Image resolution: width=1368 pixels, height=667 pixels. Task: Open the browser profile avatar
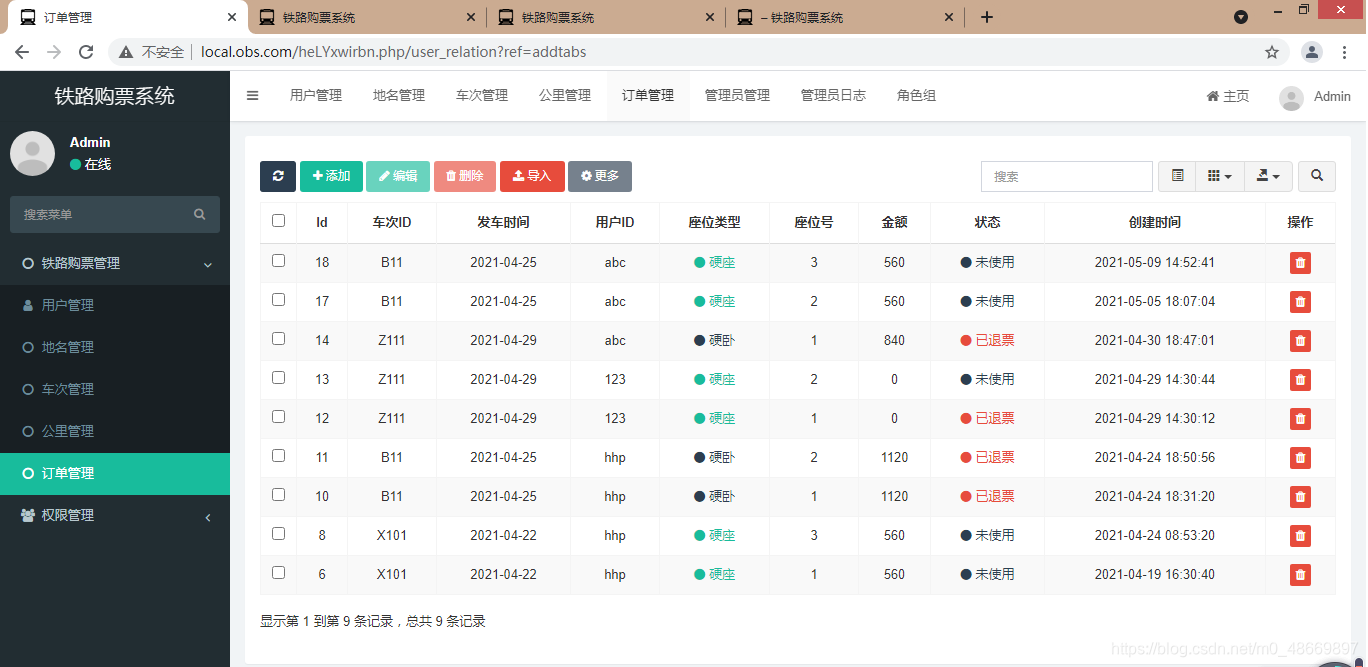(1312, 52)
